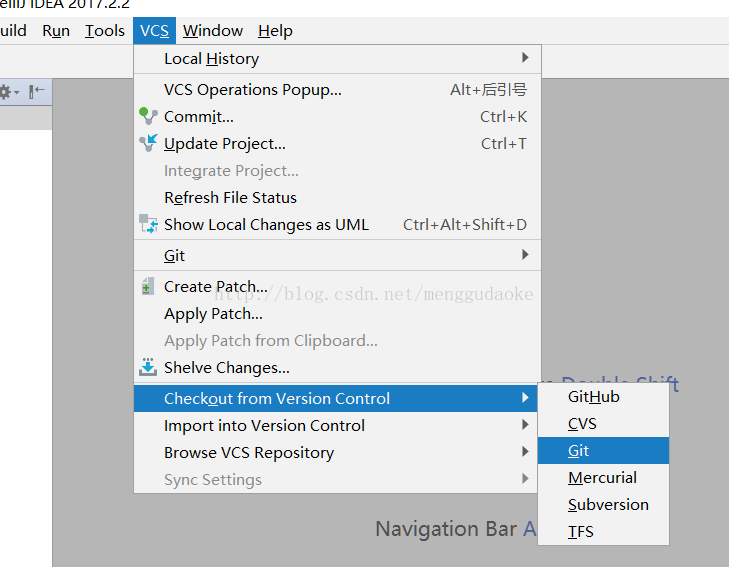Expand the Git submenu arrow
Viewport: 729px width, 567px height.
(x=525, y=255)
